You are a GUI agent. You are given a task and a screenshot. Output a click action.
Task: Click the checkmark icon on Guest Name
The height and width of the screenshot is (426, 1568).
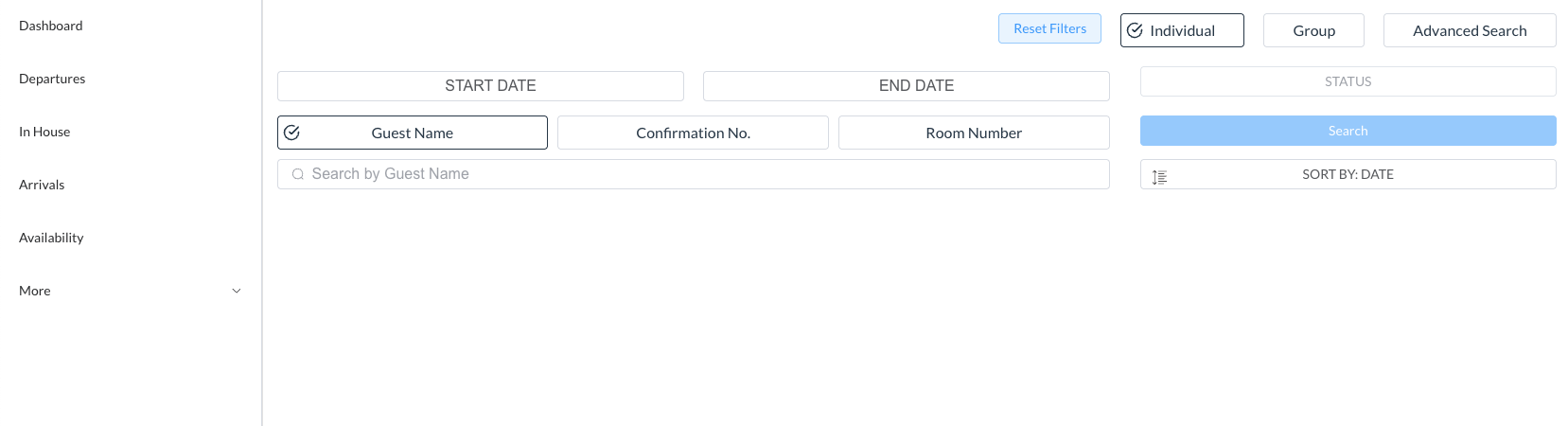(x=292, y=133)
